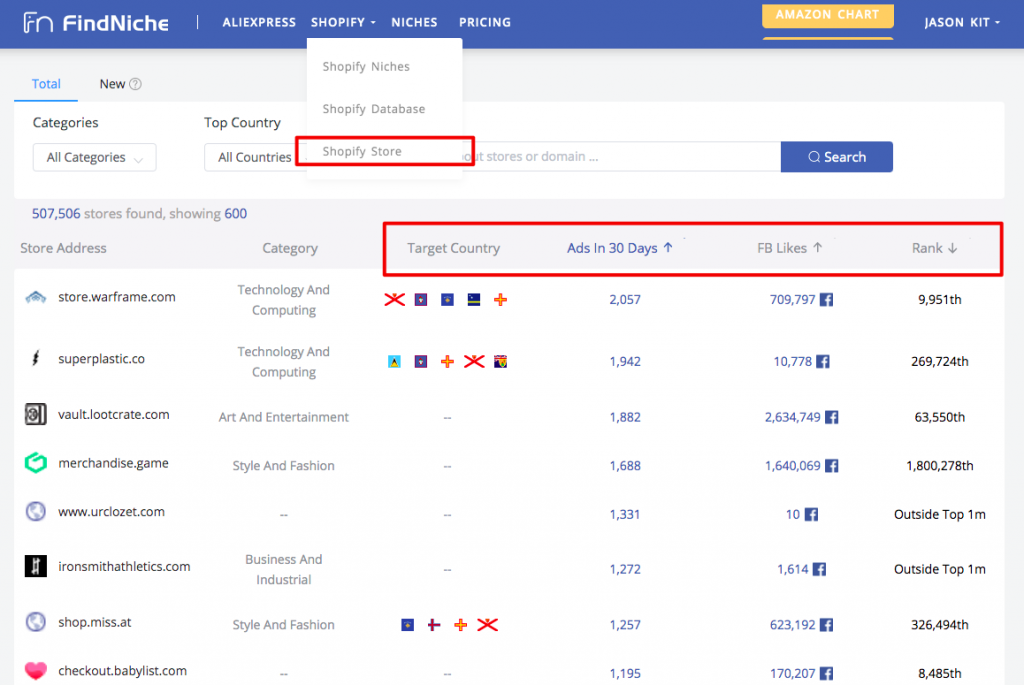Open the shop.miss.at store link

[x=95, y=622]
